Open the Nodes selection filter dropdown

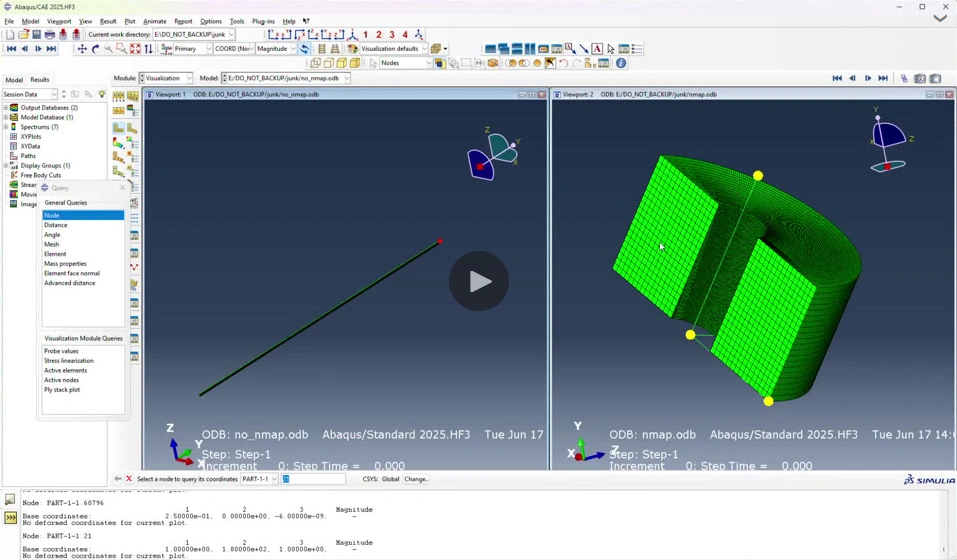(406, 63)
